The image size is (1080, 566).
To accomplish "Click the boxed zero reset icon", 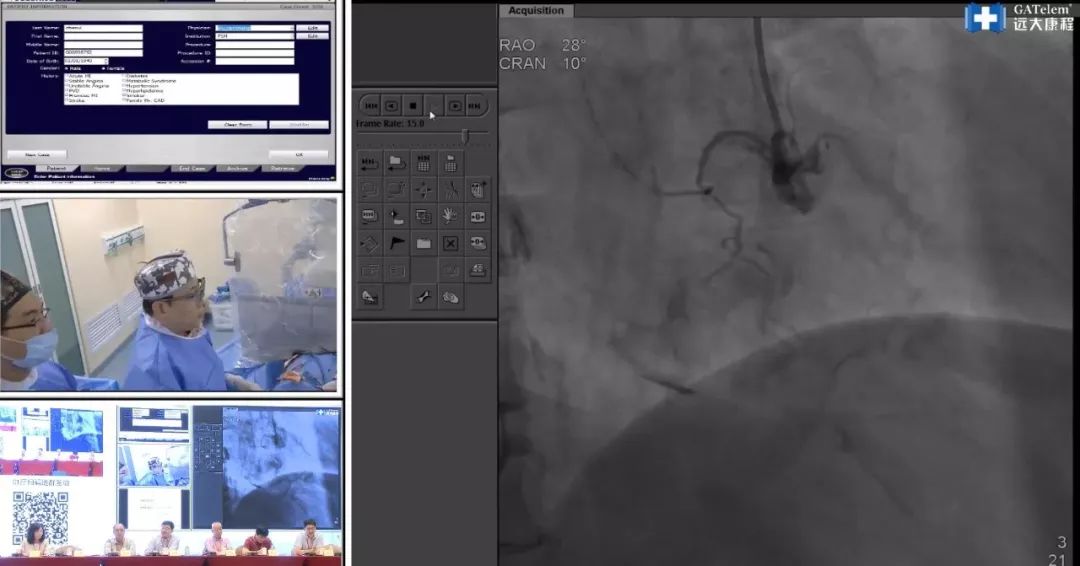I will coord(477,216).
